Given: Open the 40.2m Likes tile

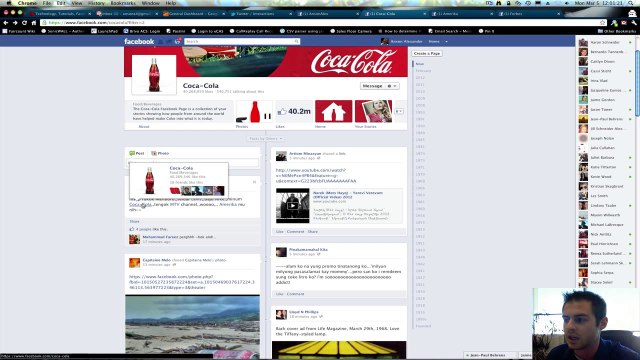Looking at the screenshot, I should pos(294,111).
